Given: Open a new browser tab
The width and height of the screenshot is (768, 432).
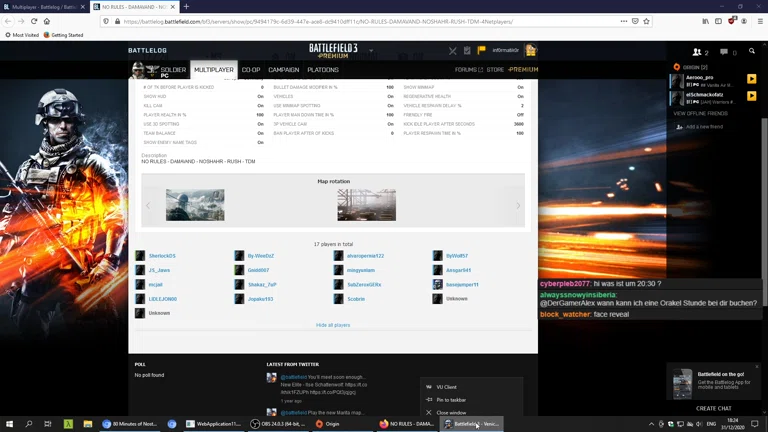Looking at the screenshot, I should pos(186,7).
